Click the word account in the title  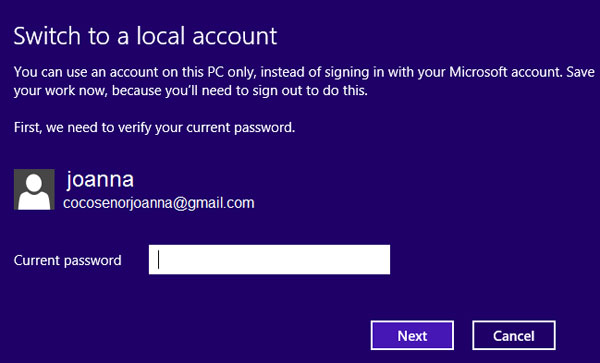pyautogui.click(x=235, y=37)
